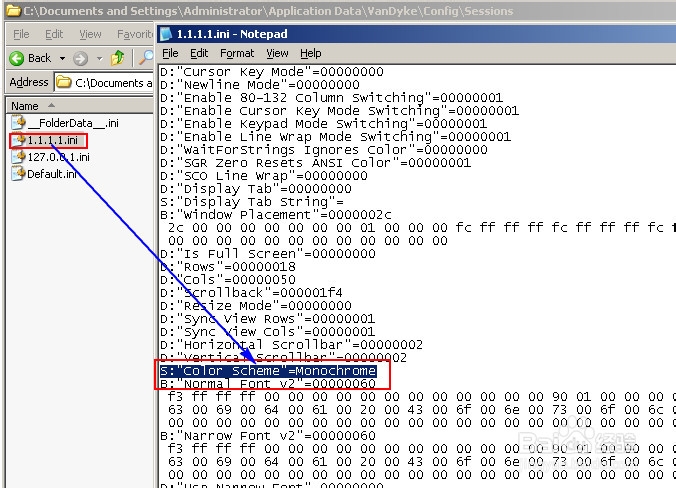Click the highlighted Color Scheme=Monochrome line
The width and height of the screenshot is (676, 488).
(x=268, y=371)
